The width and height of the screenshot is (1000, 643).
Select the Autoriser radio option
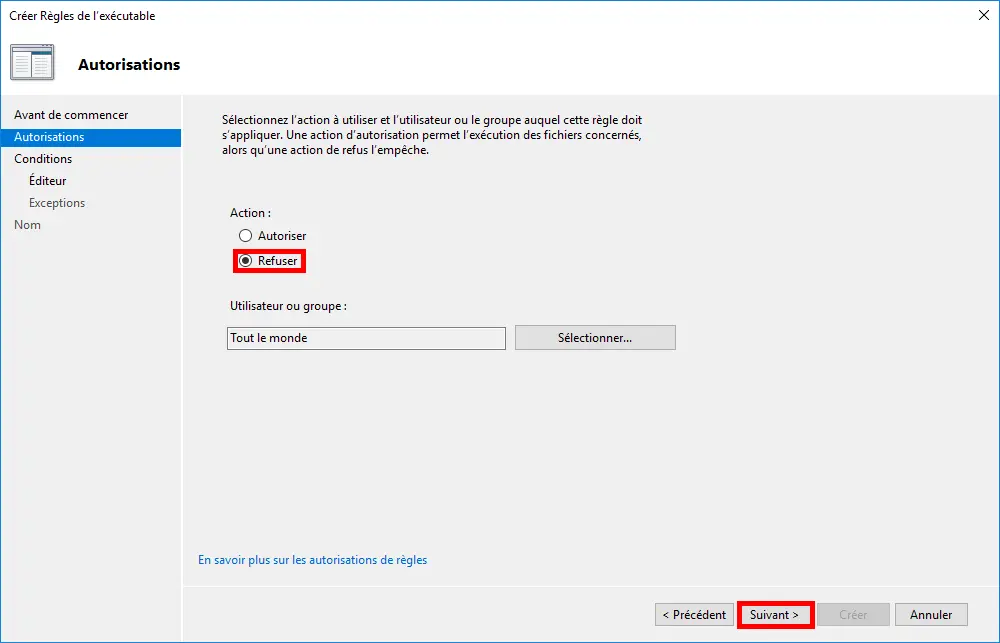click(x=246, y=236)
